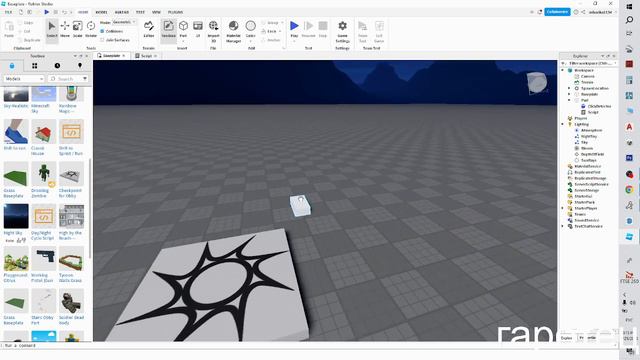Open Windows search from taskbar
640x360 pixels.
[x=629, y=20]
